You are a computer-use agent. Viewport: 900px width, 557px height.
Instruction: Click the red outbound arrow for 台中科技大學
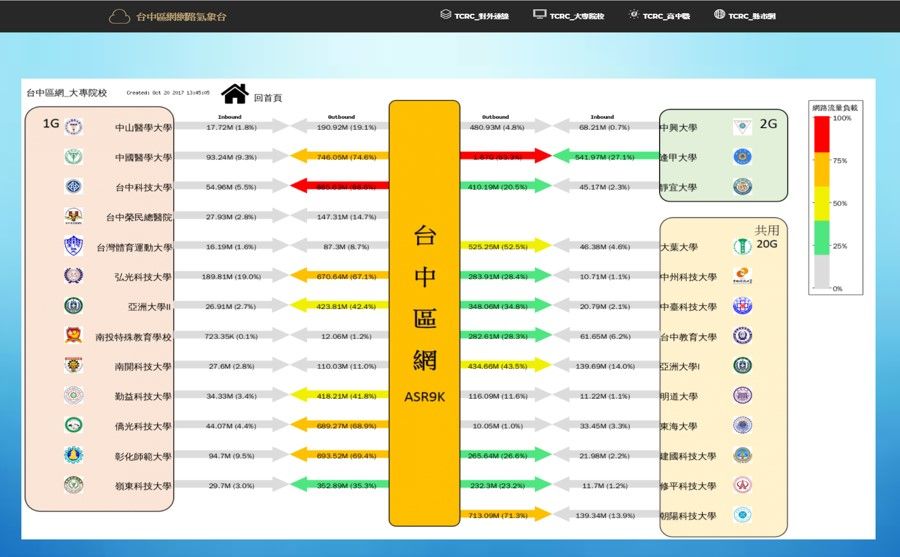click(340, 185)
